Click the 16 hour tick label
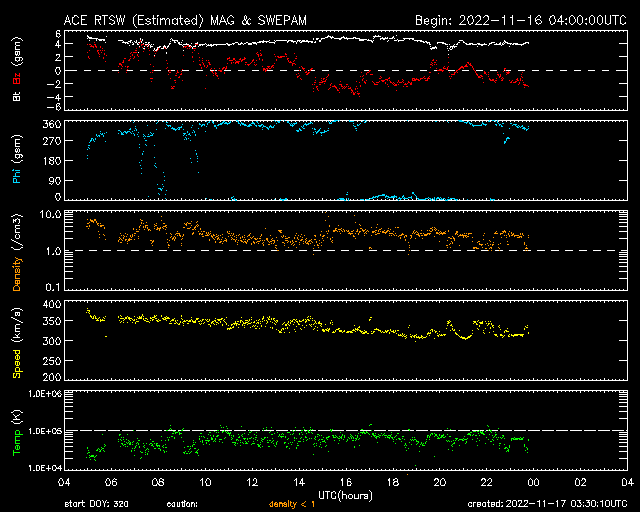Image resolution: width=640 pixels, height=512 pixels. [x=346, y=483]
